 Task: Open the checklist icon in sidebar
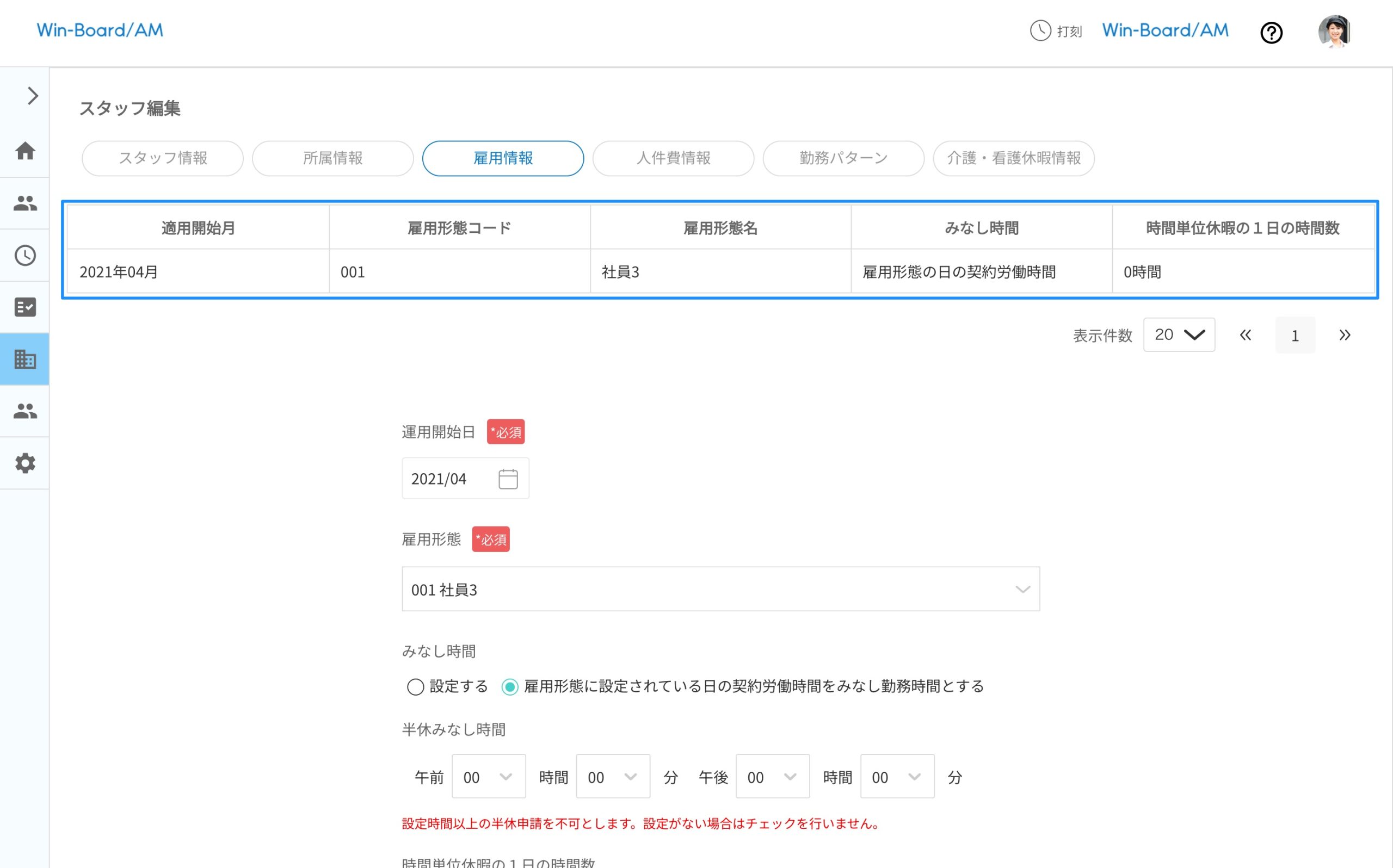click(x=24, y=307)
